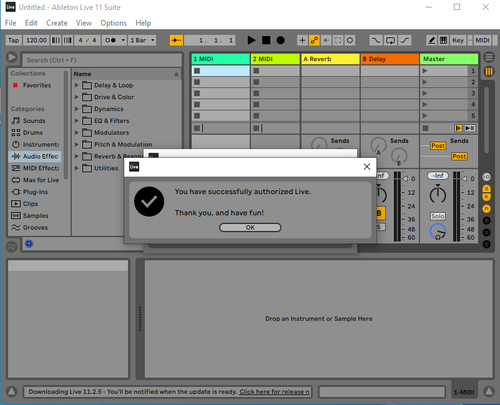
Task: Click the Arrangement Record button
Action: pyautogui.click(x=281, y=40)
